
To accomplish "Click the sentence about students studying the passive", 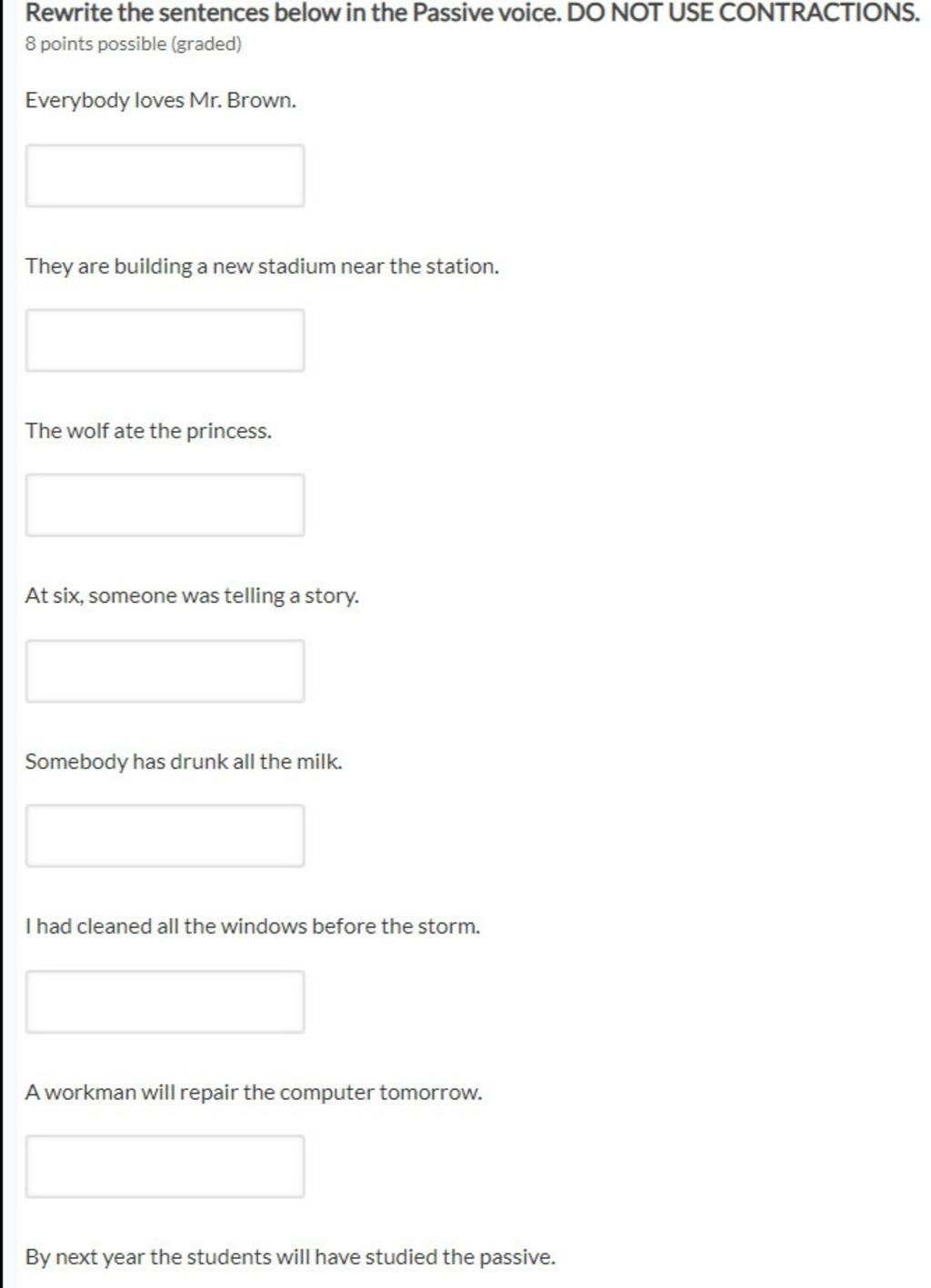I will 290,1257.
